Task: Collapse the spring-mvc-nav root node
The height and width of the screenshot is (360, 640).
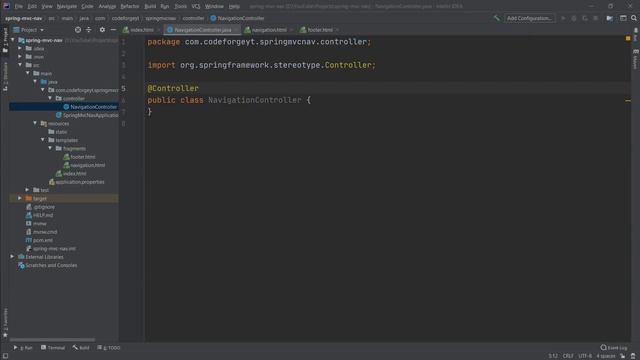Action: pyautogui.click(x=13, y=40)
